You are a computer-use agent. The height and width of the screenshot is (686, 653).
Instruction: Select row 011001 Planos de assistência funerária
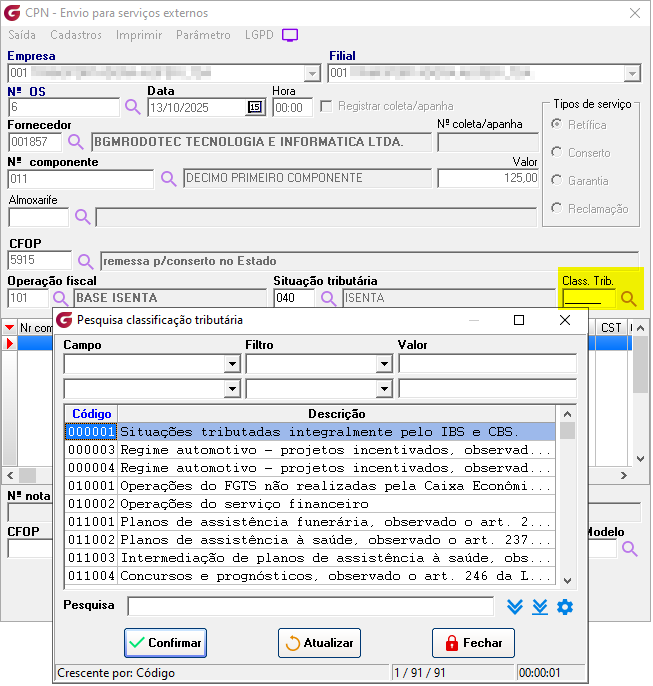click(x=310, y=522)
